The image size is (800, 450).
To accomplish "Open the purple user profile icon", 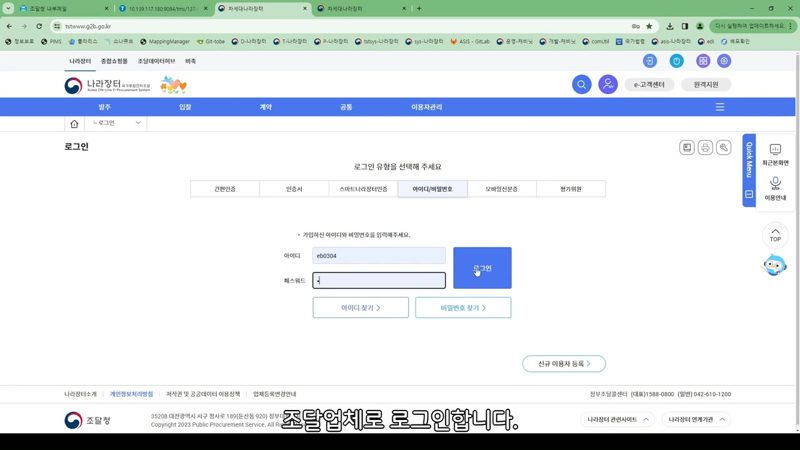I will coord(608,84).
